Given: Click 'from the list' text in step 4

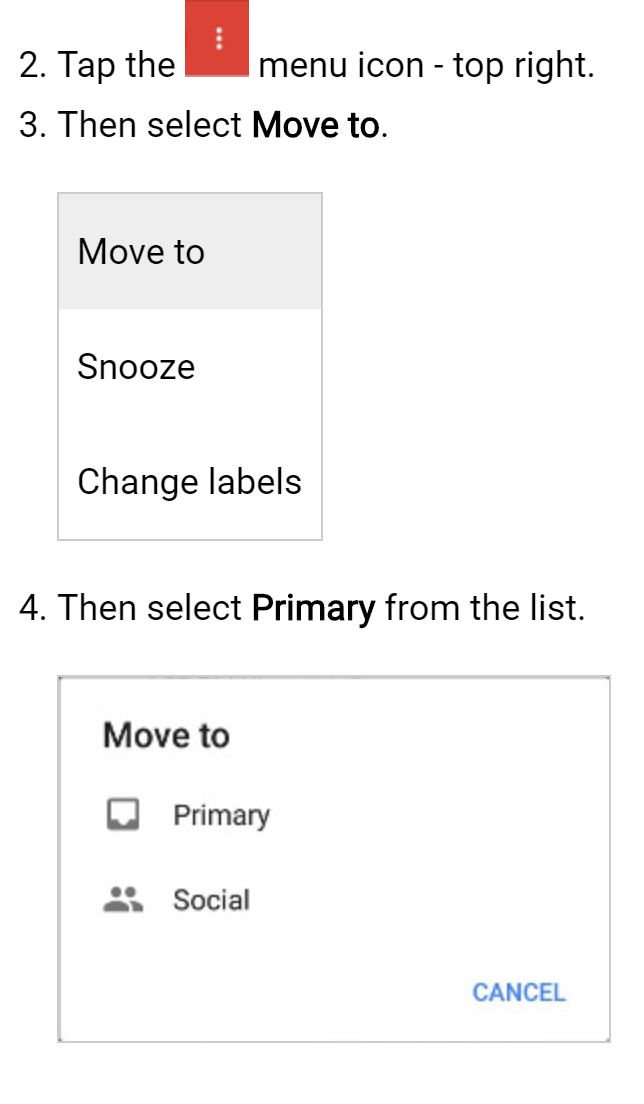Looking at the screenshot, I should [485, 608].
